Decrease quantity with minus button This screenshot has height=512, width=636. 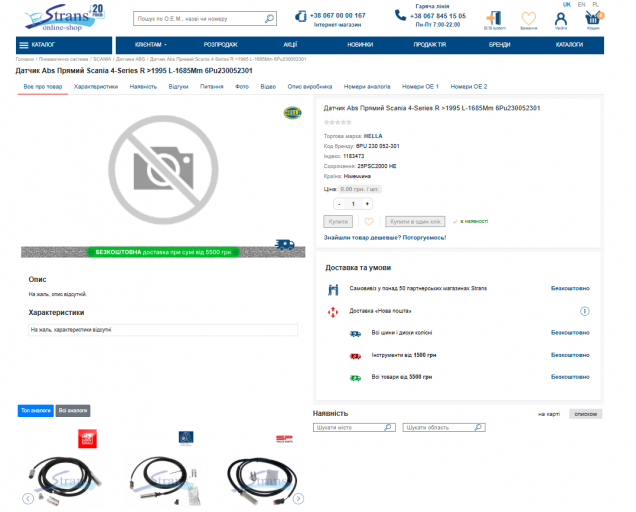339,204
